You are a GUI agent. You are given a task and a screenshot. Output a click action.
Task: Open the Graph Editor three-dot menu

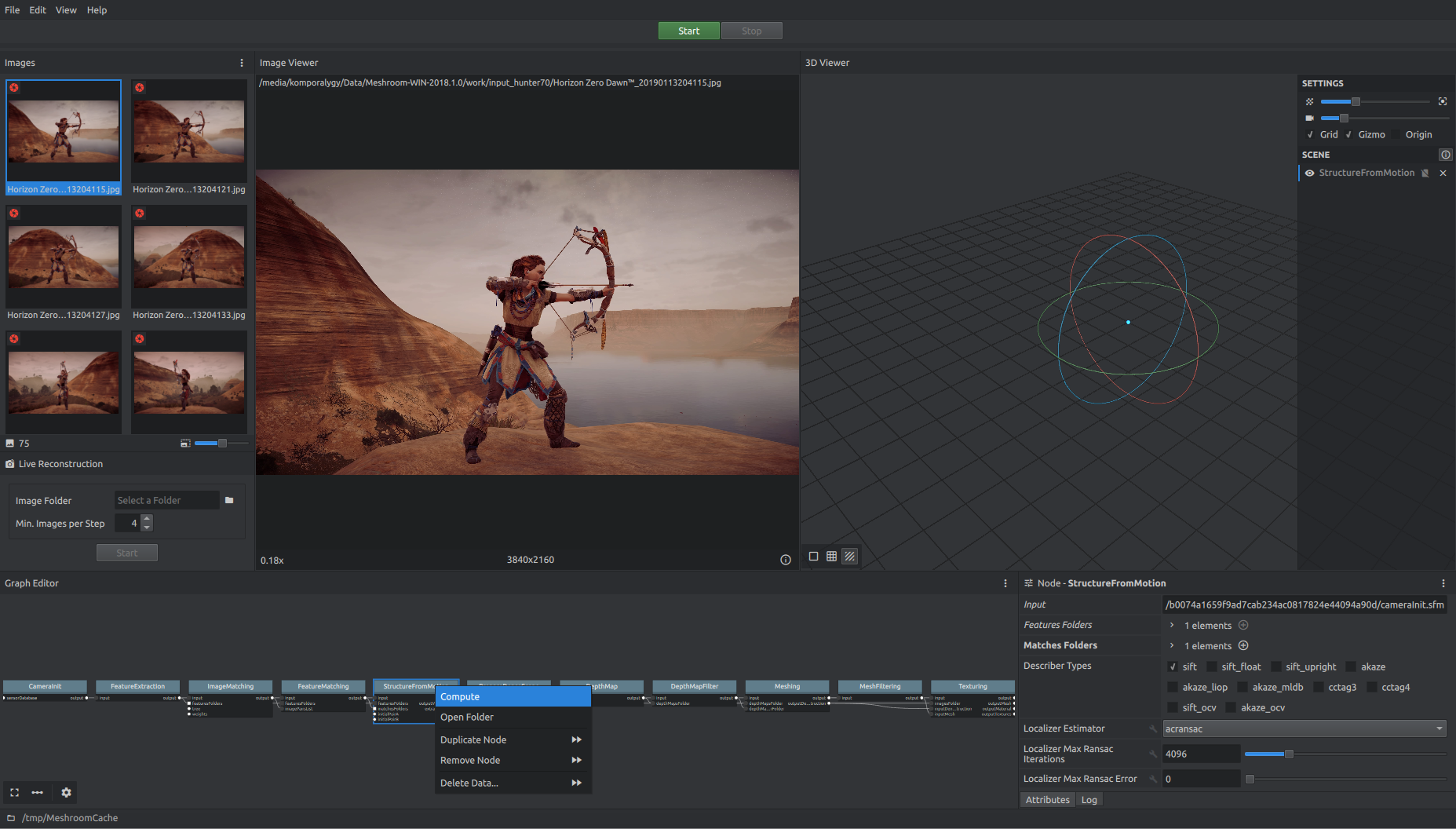1005,583
